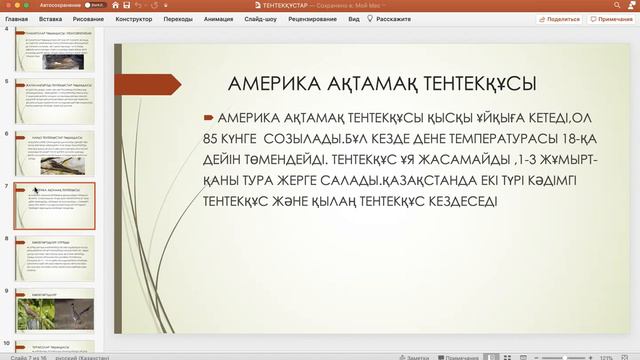
Task: Adjust the zoom slider handle in status bar
Action: [x=564, y=358]
